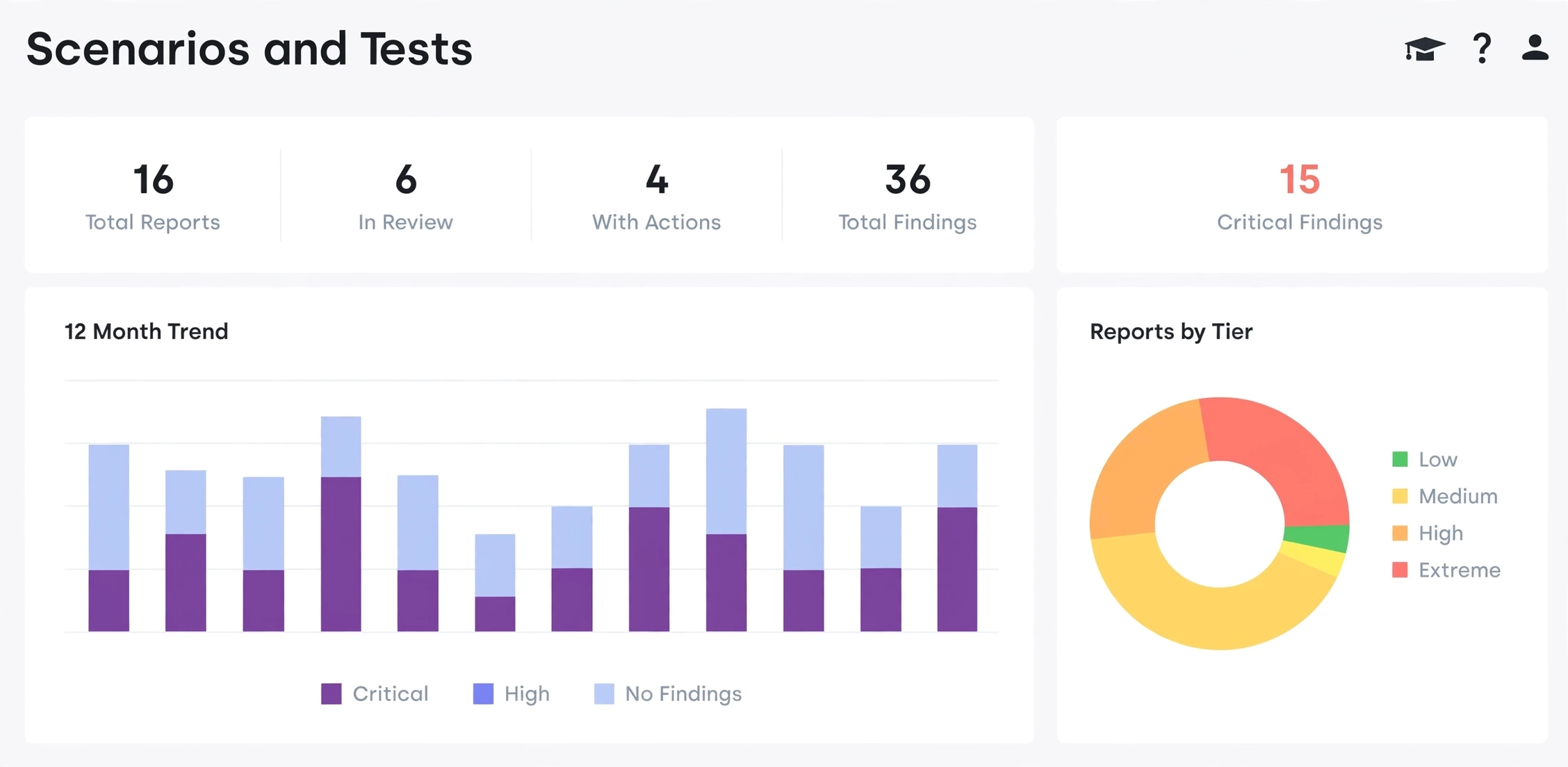Toggle the No Findings legend swatch
Screen dimensions: 1568x767
tap(604, 693)
